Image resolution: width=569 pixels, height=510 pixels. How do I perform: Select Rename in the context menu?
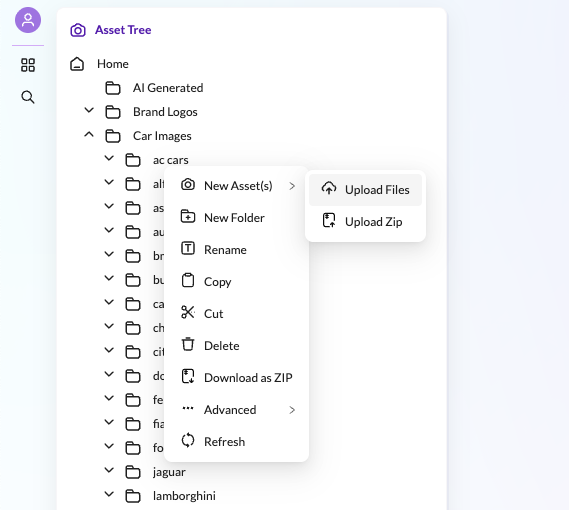236,250
